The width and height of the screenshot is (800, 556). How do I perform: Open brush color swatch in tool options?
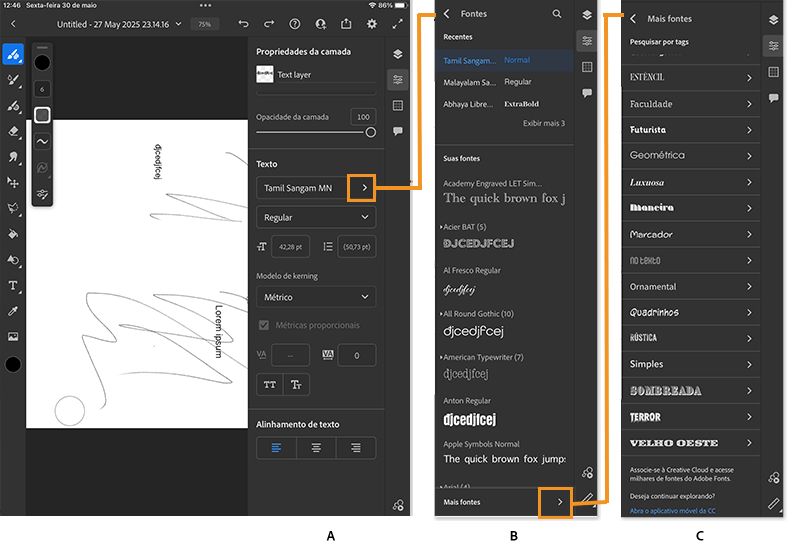click(x=42, y=63)
